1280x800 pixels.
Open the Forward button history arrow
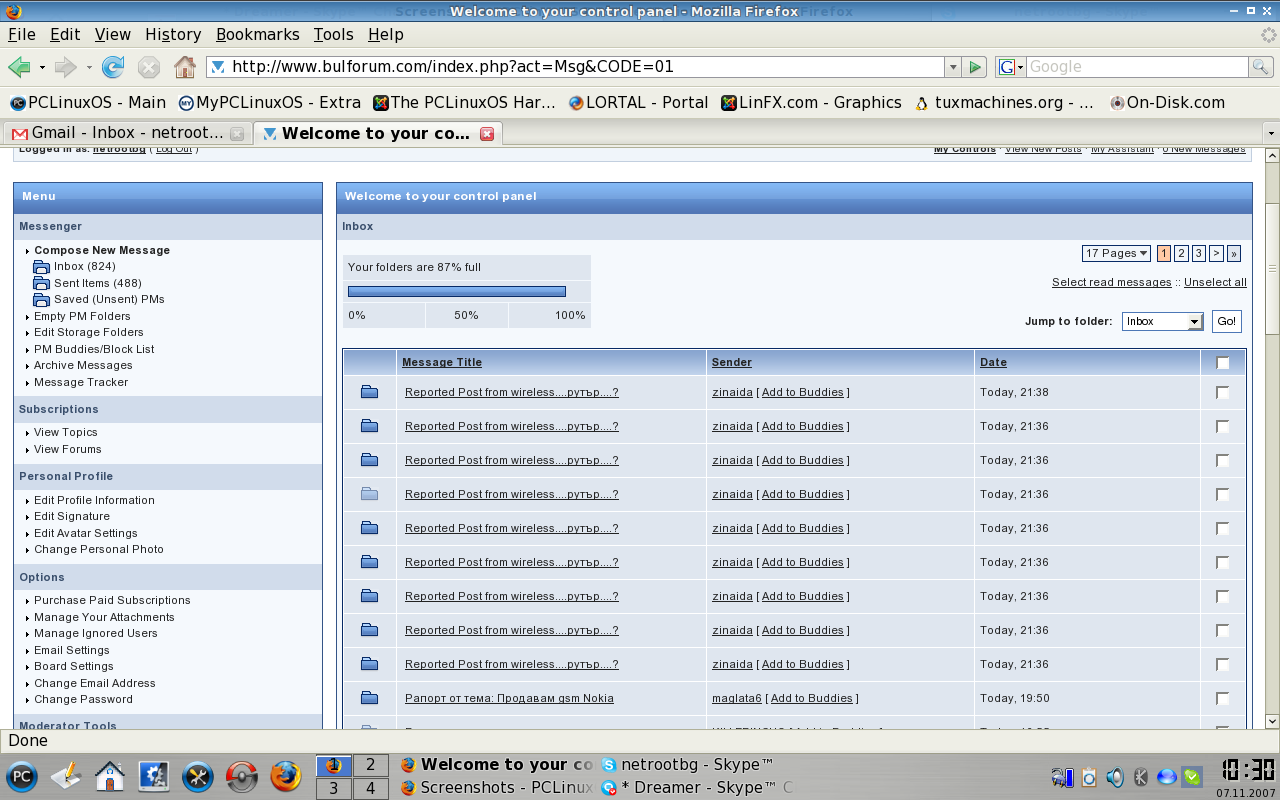coord(89,67)
